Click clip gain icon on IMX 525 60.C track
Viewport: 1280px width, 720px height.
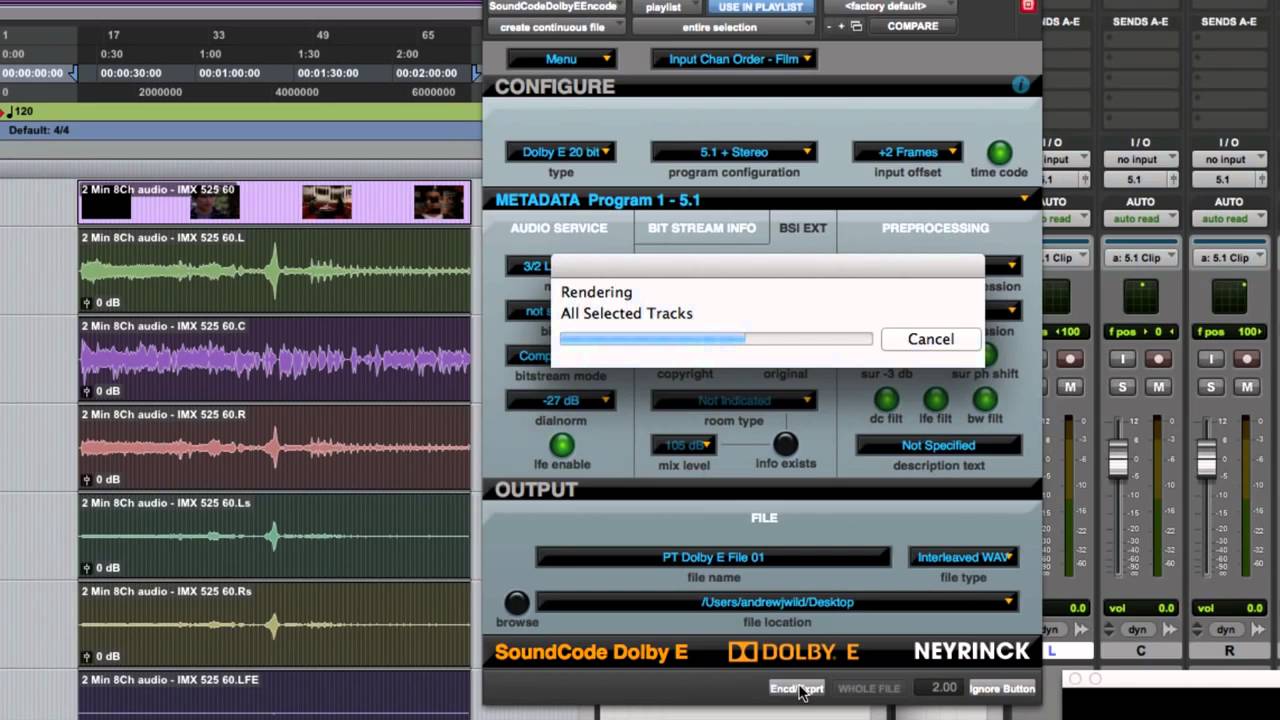coord(87,391)
